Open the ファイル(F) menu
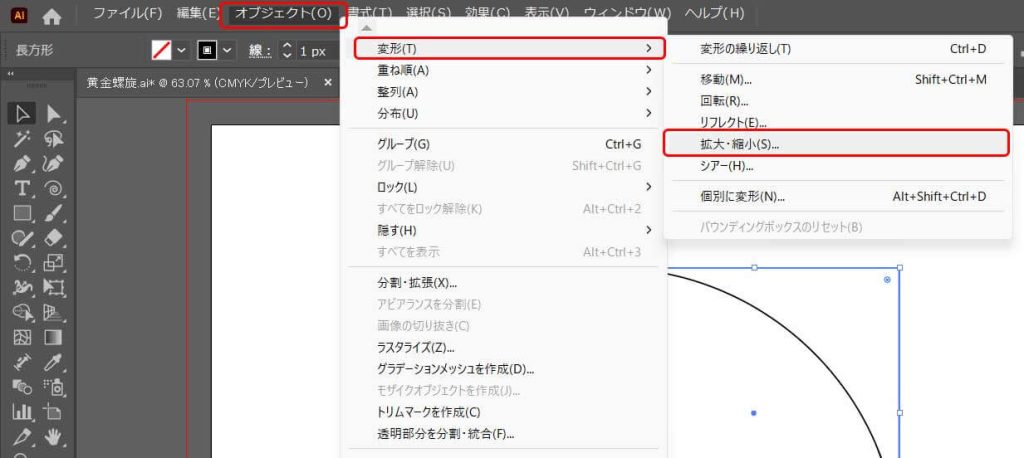This screenshot has width=1024, height=458. [x=127, y=13]
